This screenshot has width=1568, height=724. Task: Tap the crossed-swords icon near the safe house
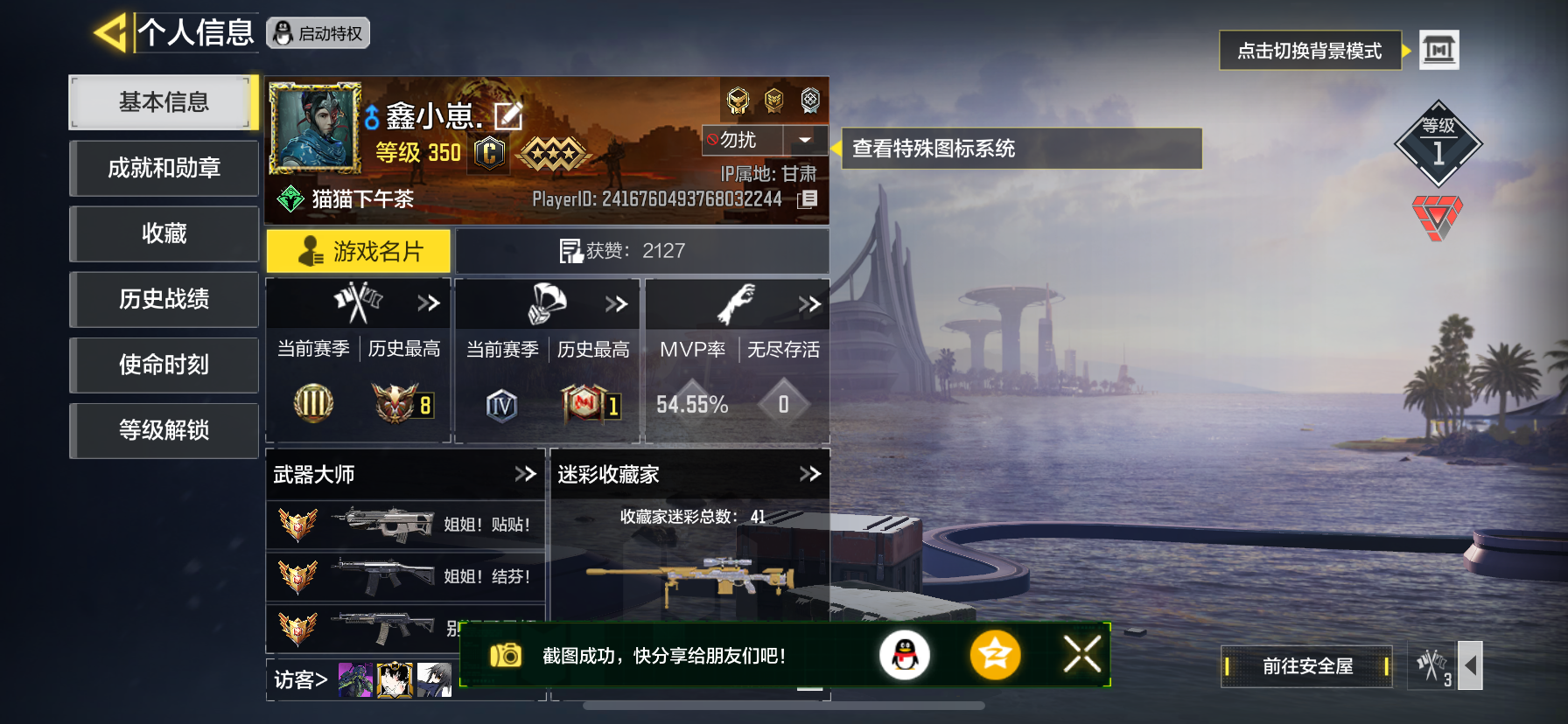[x=1432, y=666]
